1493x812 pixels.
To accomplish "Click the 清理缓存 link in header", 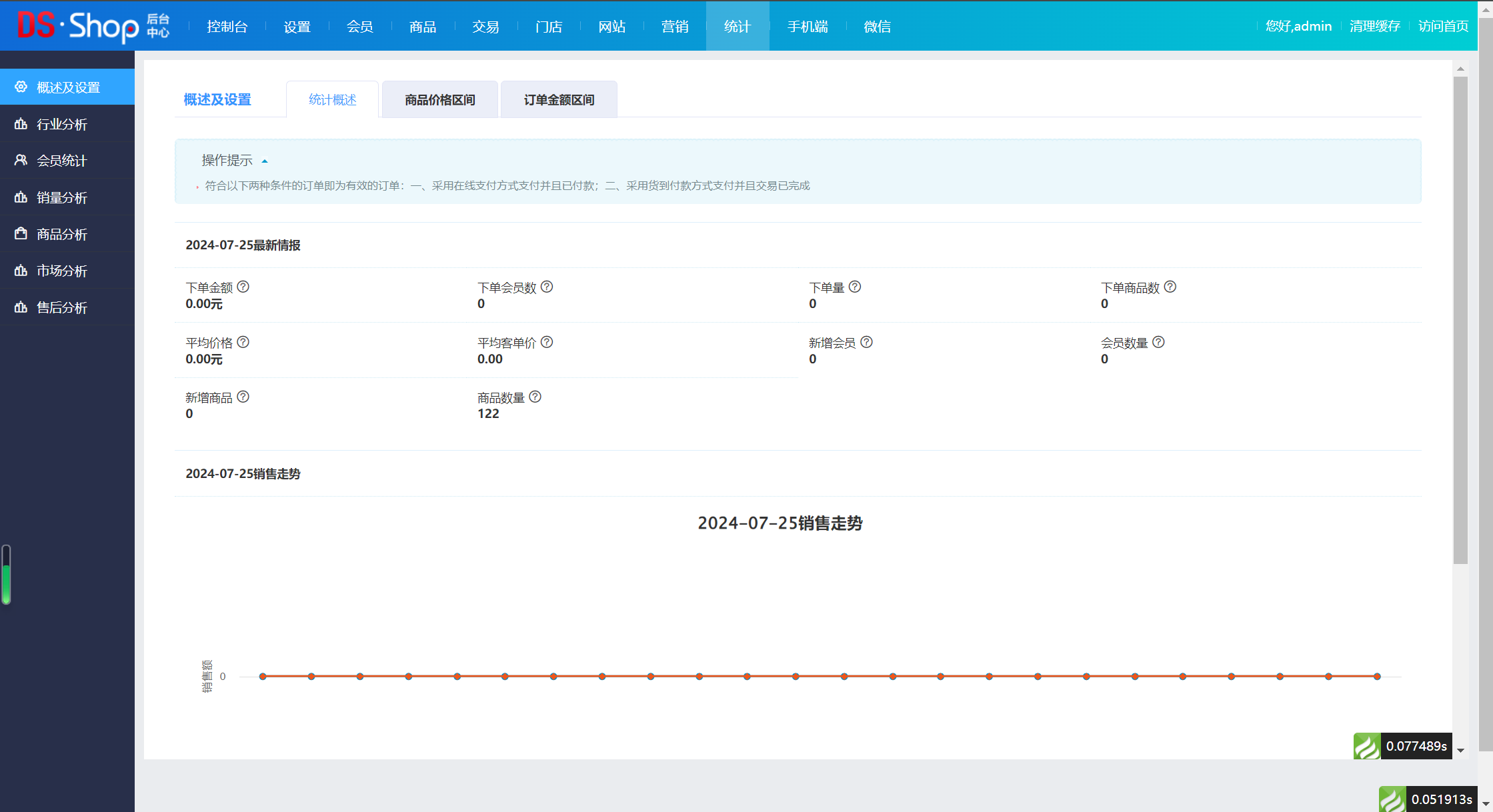I will tap(1374, 26).
